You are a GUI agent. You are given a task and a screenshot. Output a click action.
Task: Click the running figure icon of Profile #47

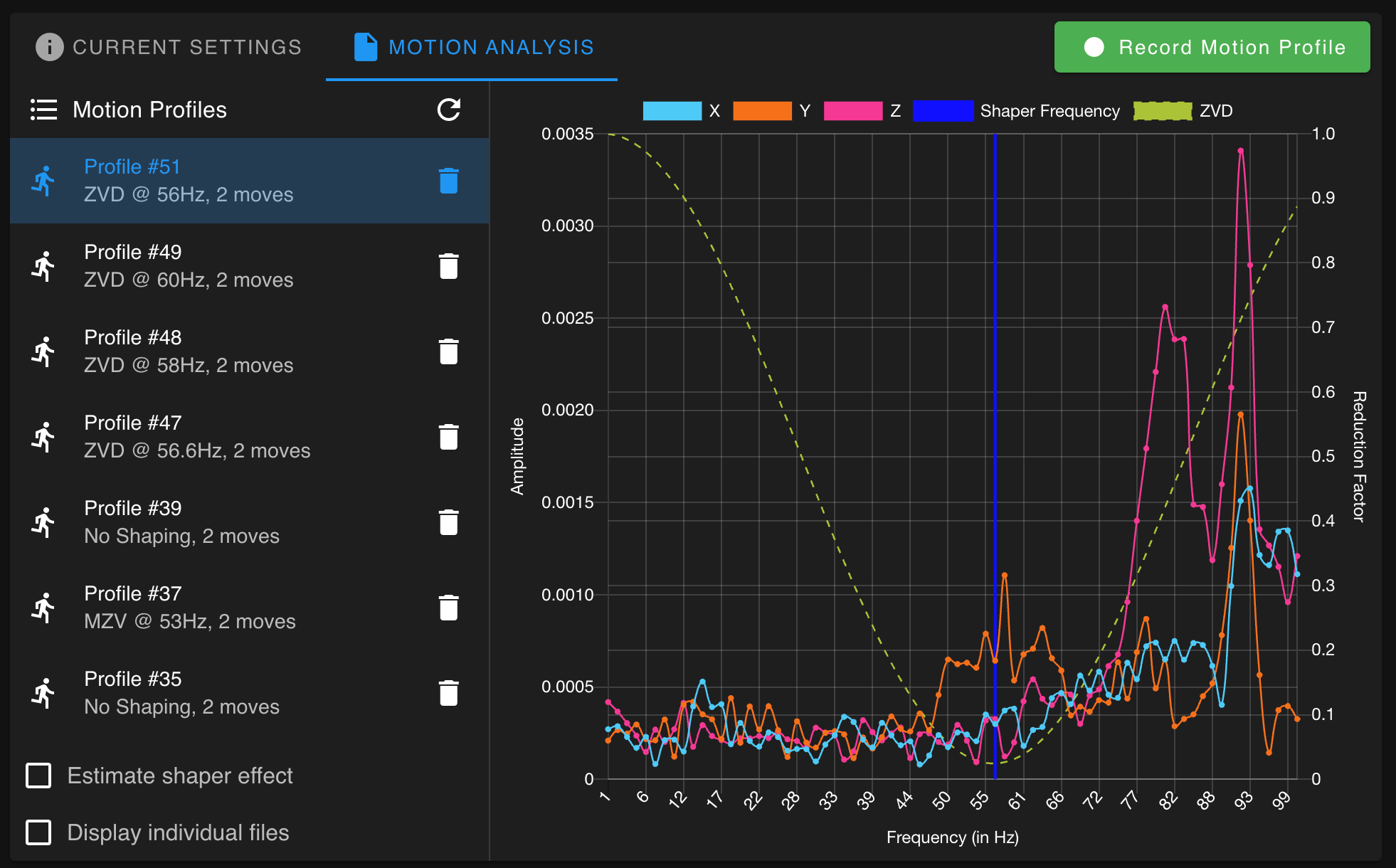coord(43,437)
